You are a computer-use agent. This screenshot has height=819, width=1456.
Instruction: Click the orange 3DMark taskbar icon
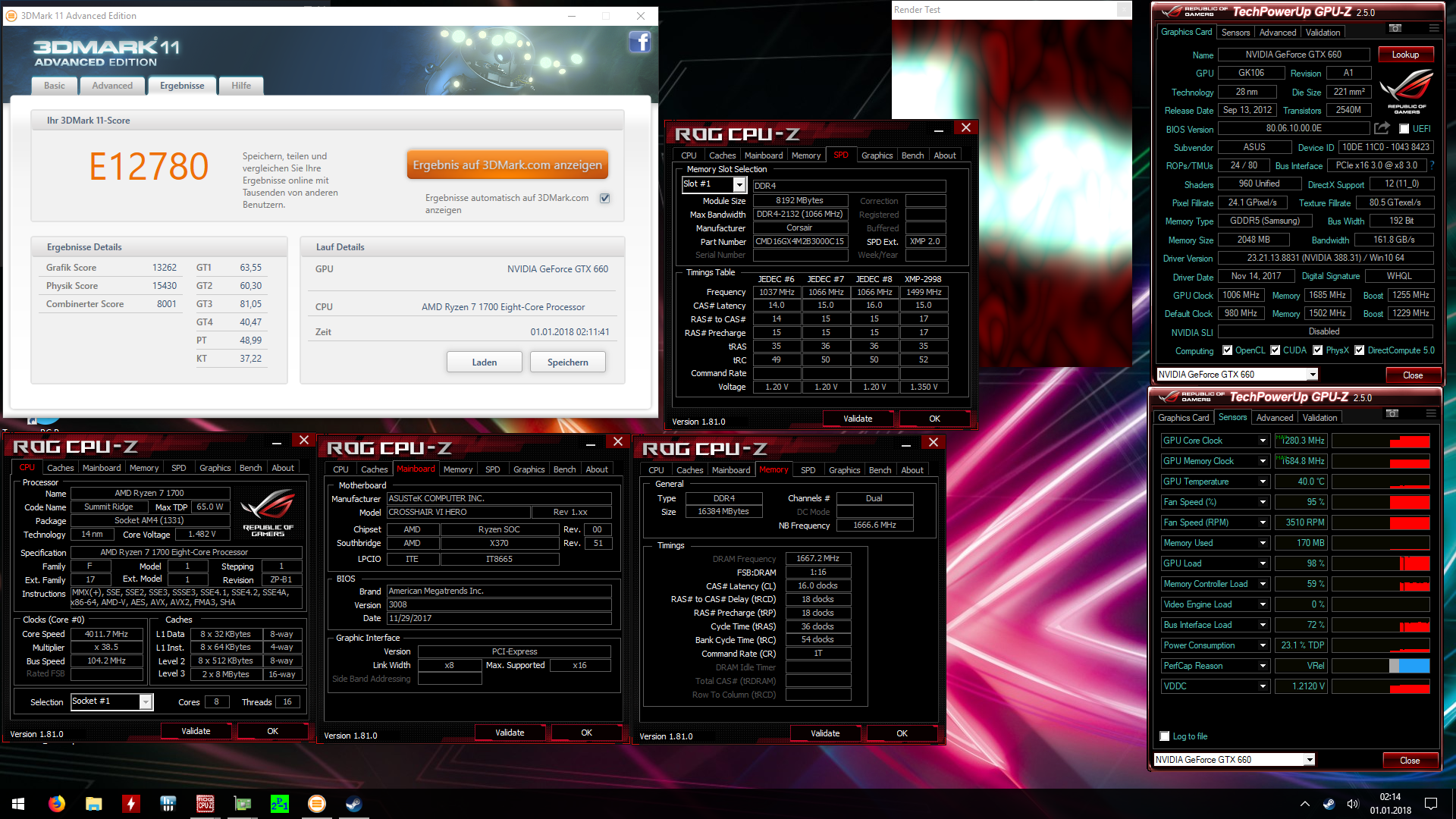click(316, 804)
